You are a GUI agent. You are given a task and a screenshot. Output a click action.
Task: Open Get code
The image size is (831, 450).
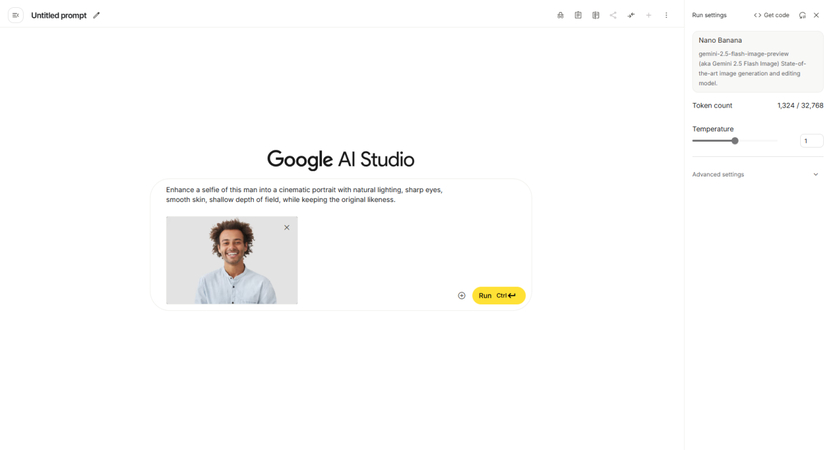click(x=772, y=15)
